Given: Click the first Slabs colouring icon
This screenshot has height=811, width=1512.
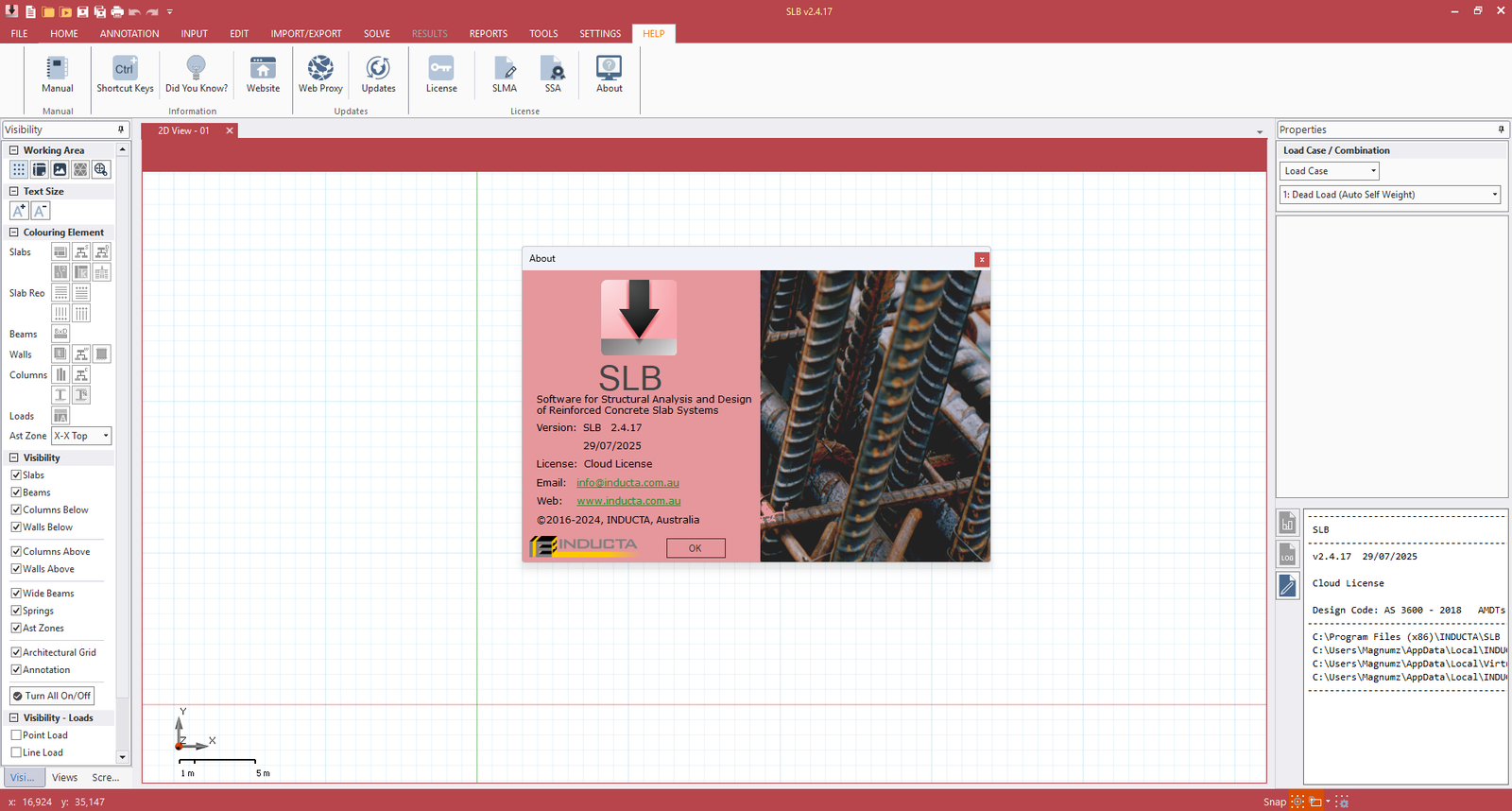Looking at the screenshot, I should pos(60,251).
